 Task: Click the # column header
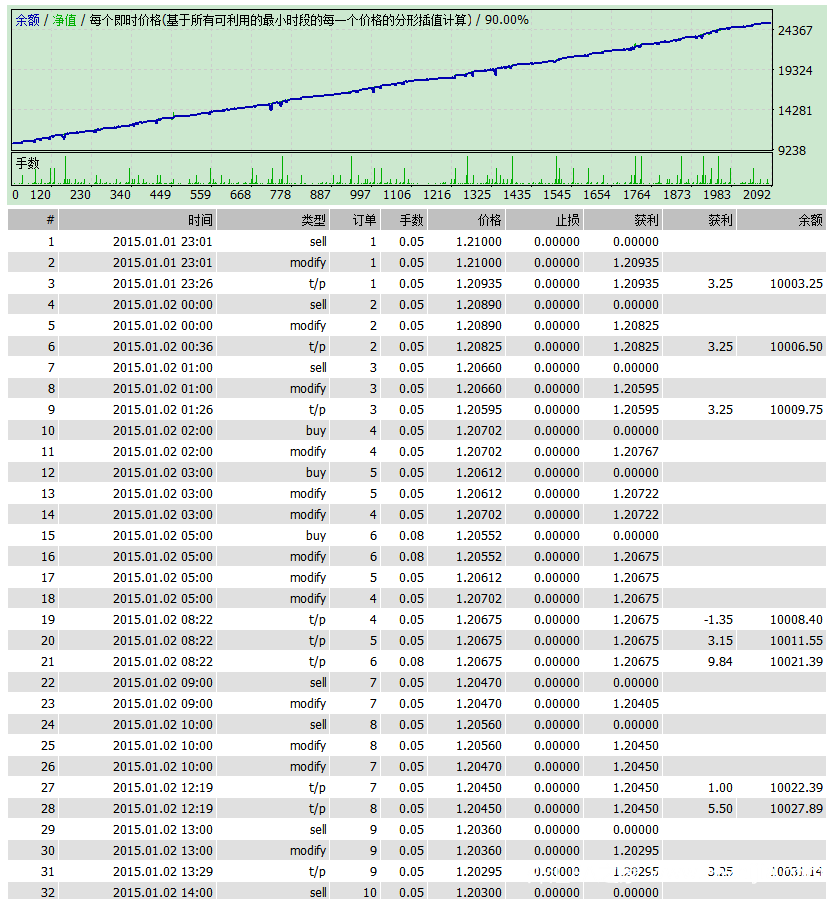click(x=50, y=220)
